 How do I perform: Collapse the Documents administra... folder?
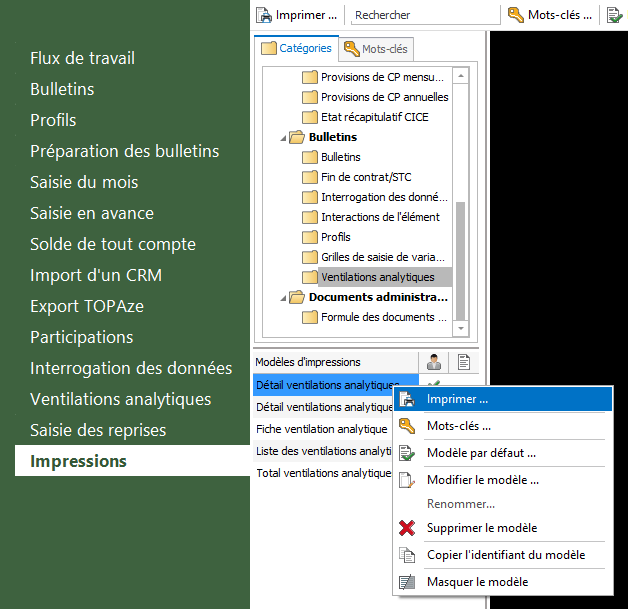[x=283, y=298]
